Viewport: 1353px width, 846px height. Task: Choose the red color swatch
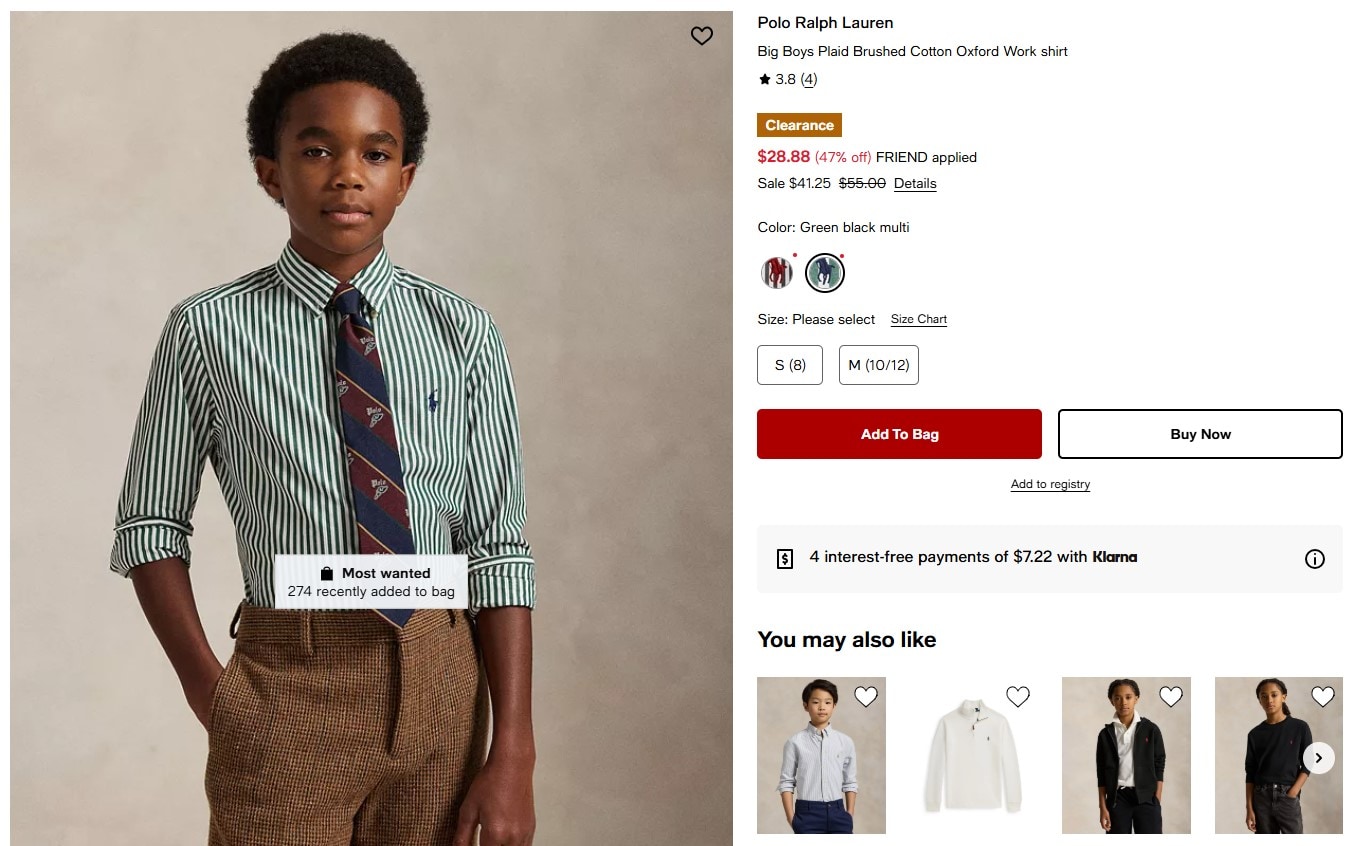[x=776, y=272]
